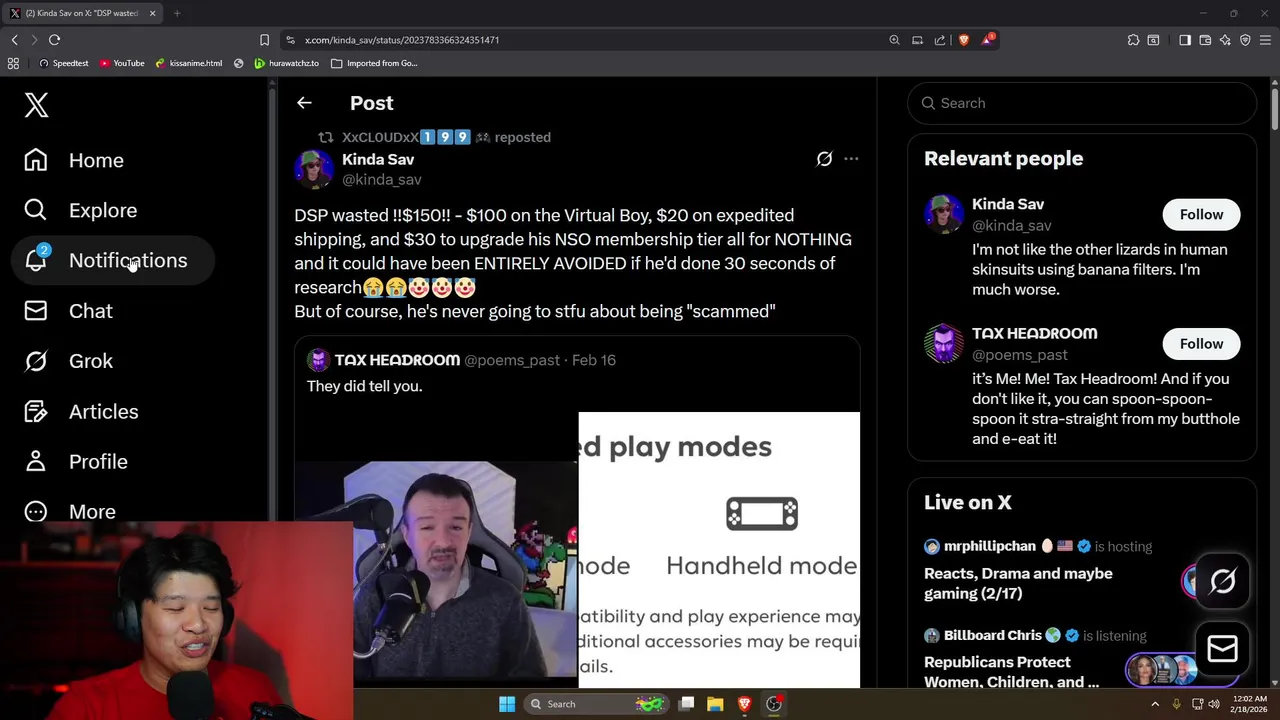This screenshot has height=720, width=1280.
Task: Open the YouTube bookmark
Action: (x=122, y=63)
